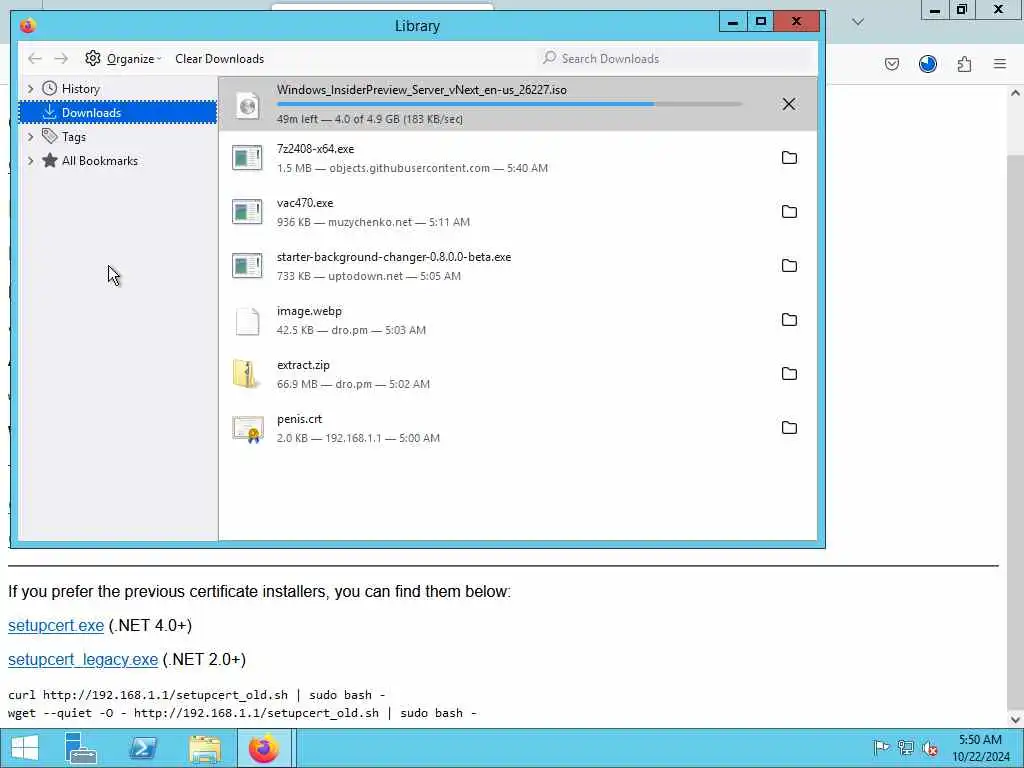Launch Server Manager from the taskbar

81,748
